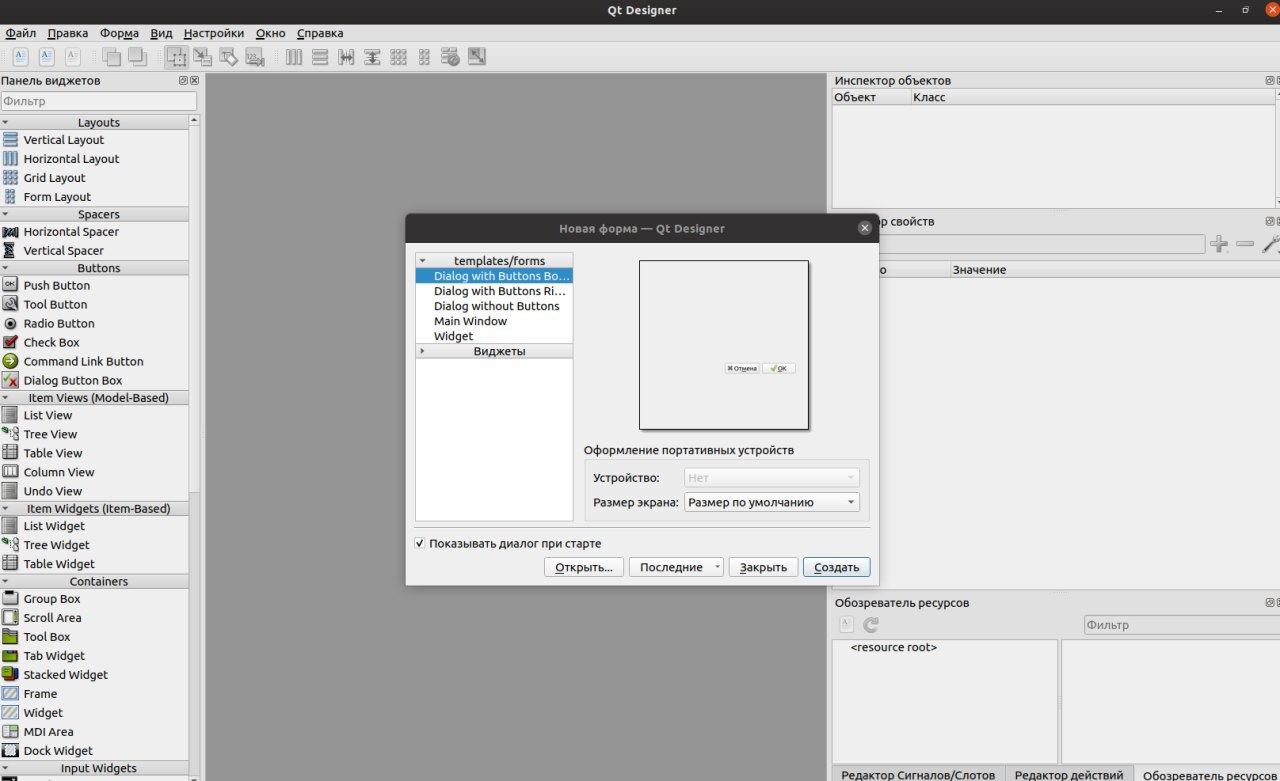Viewport: 1280px width, 781px height.
Task: Close the Новая форма dialog with X
Action: [x=865, y=228]
